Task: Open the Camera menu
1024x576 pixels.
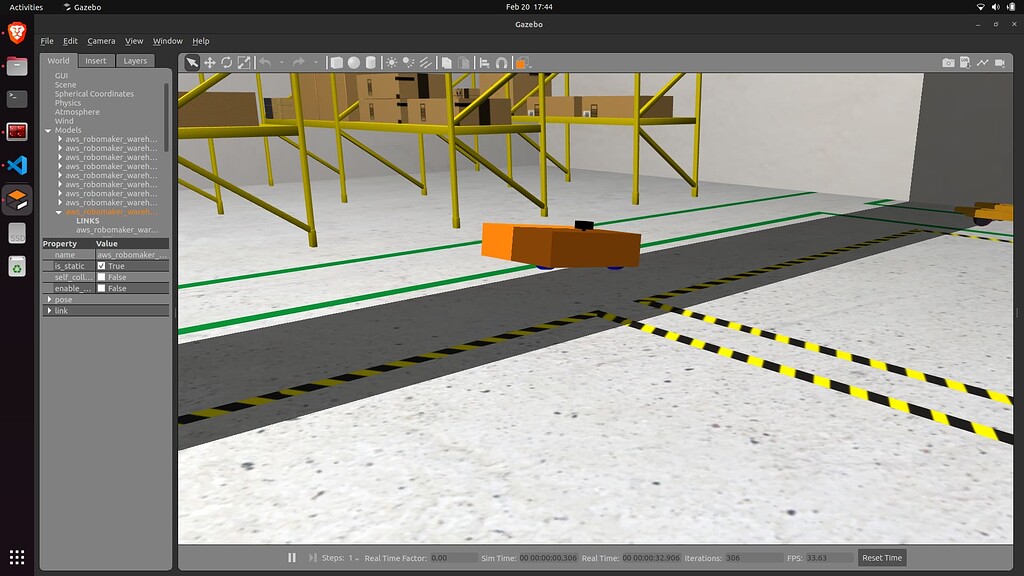Action: click(x=103, y=41)
